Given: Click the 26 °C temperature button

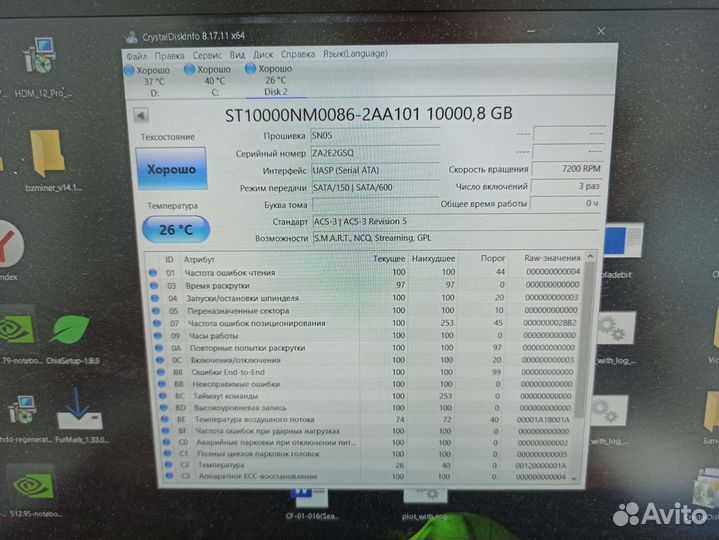Looking at the screenshot, I should (176, 229).
